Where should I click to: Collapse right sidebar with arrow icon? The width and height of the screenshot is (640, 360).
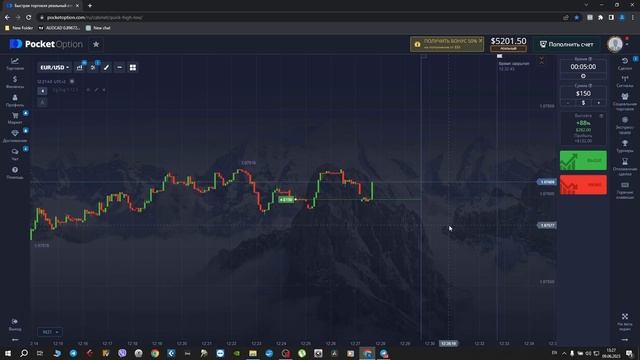[x=625, y=340]
